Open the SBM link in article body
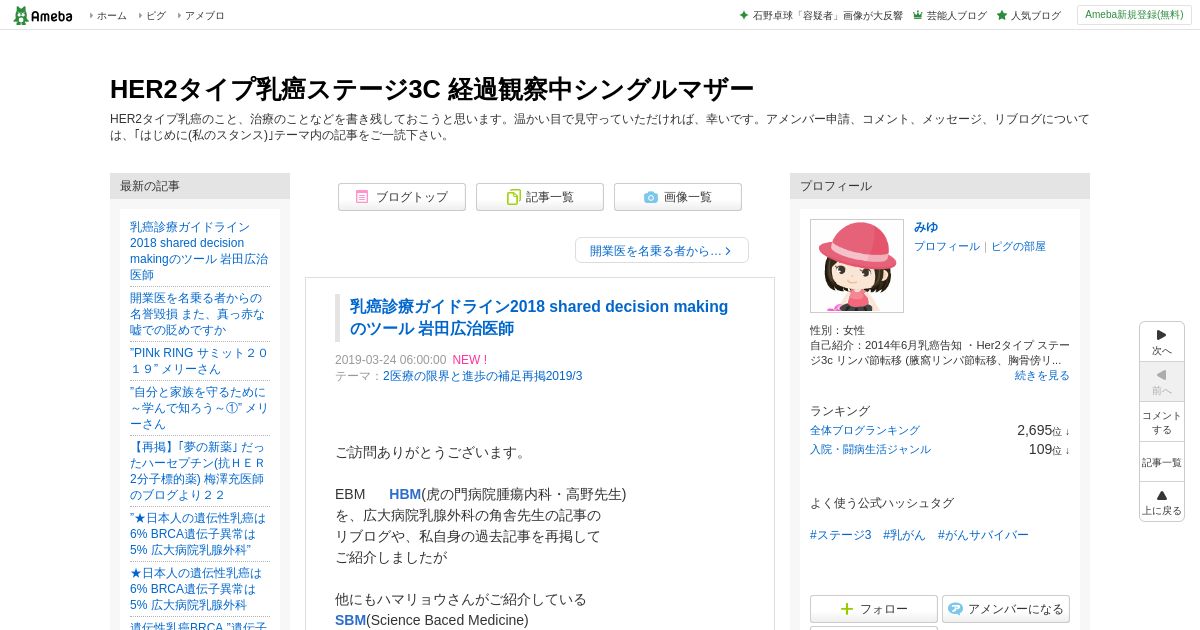This screenshot has height=630, width=1200. pos(350,620)
